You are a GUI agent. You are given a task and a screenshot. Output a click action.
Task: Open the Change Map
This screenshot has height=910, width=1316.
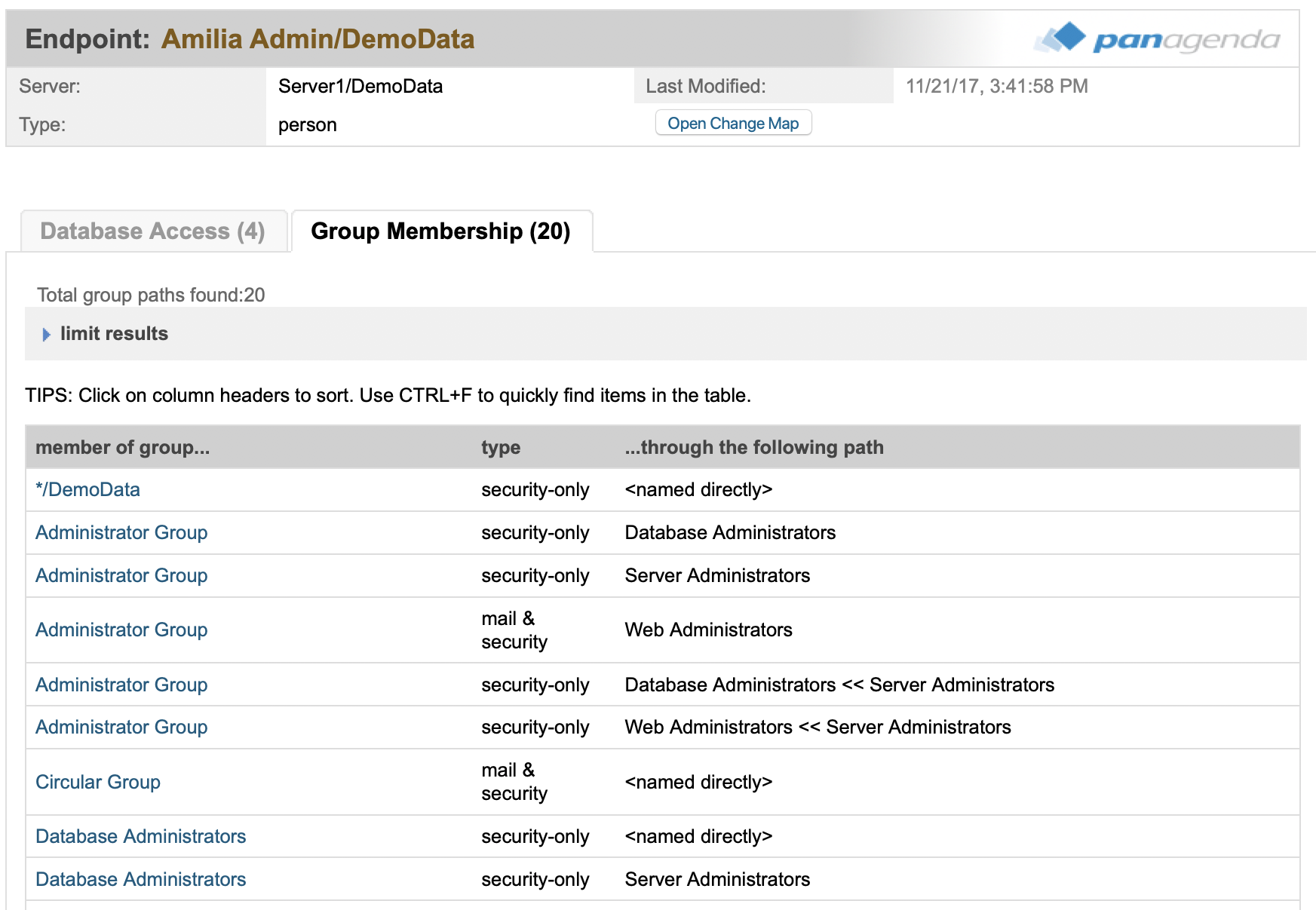[732, 124]
